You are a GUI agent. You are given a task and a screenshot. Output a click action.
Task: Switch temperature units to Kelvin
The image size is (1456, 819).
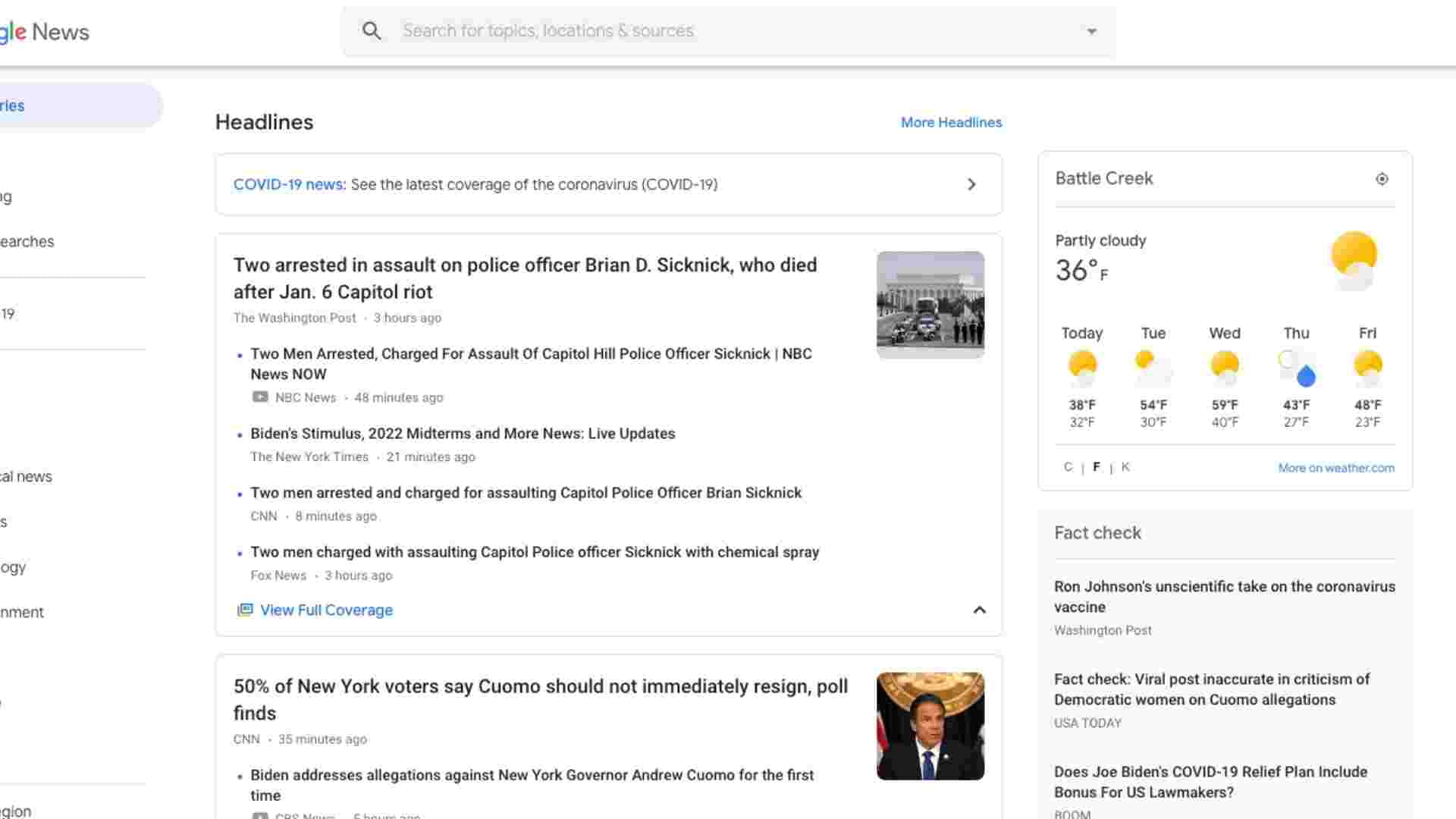[x=1125, y=466]
